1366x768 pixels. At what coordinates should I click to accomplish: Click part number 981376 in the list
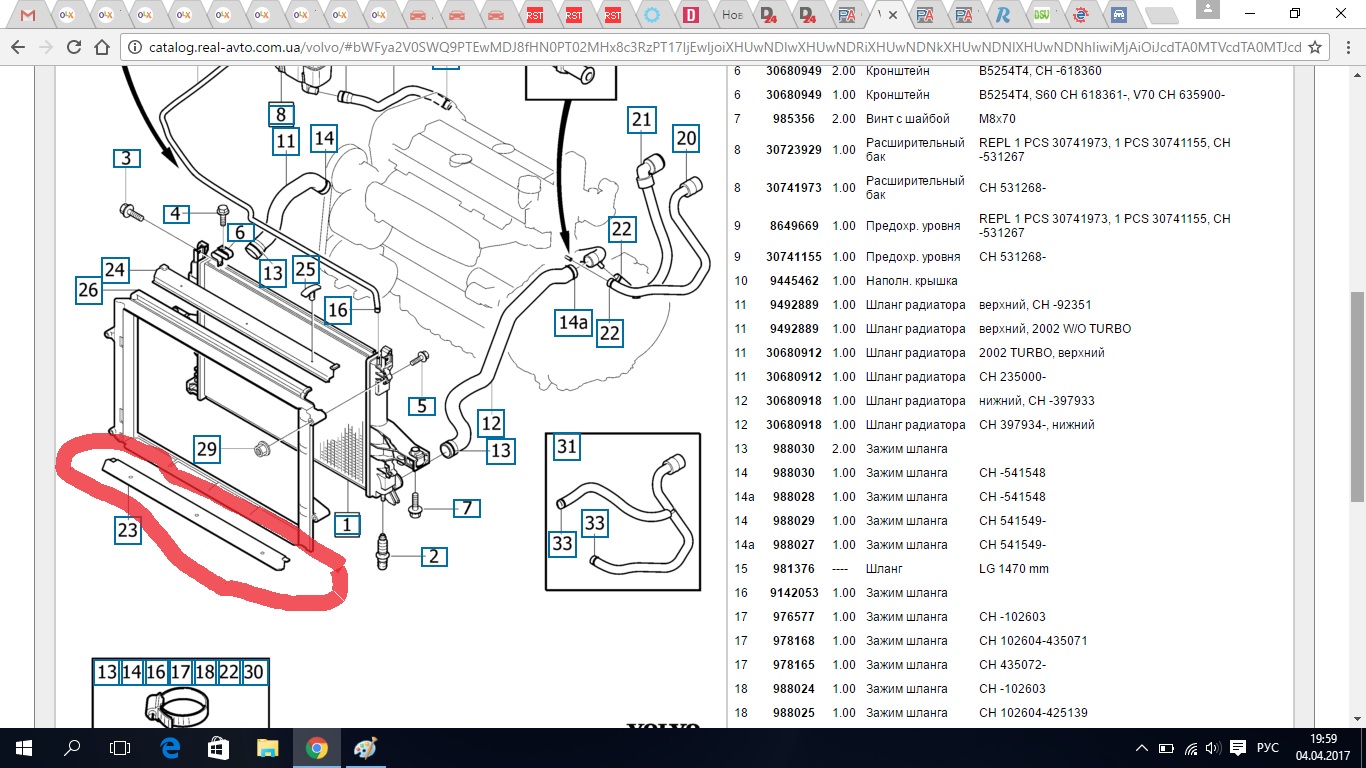point(795,569)
